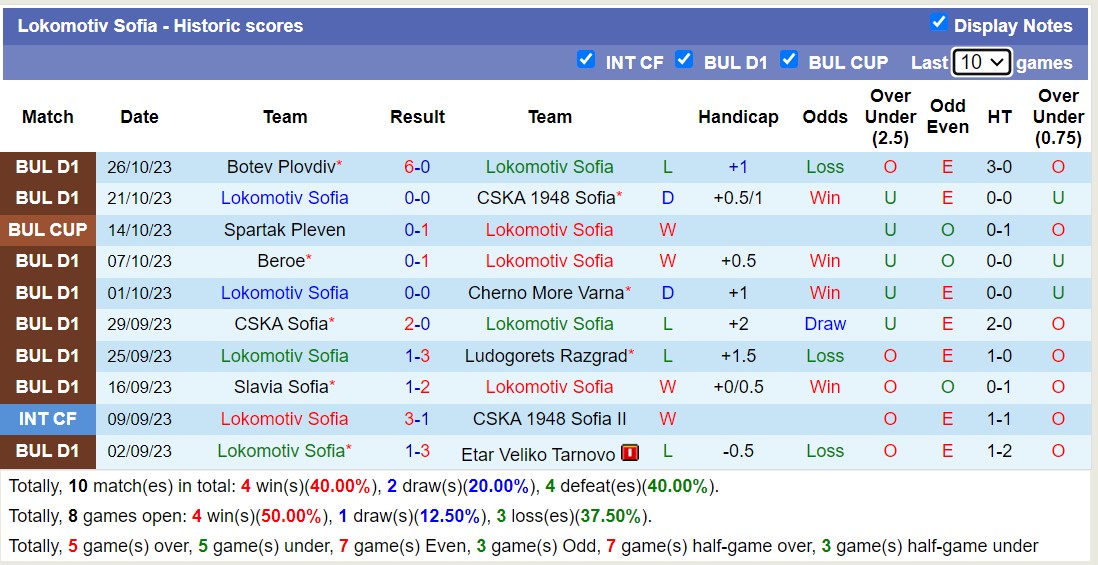1098x565 pixels.
Task: Click the Date column header
Action: click(x=139, y=117)
